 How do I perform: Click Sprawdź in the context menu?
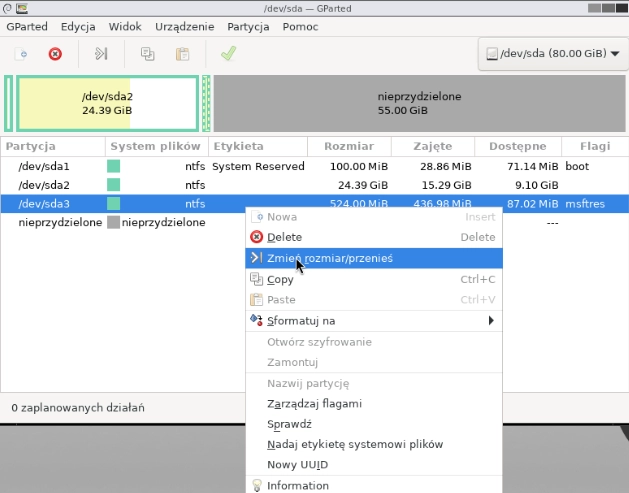pyautogui.click(x=289, y=424)
